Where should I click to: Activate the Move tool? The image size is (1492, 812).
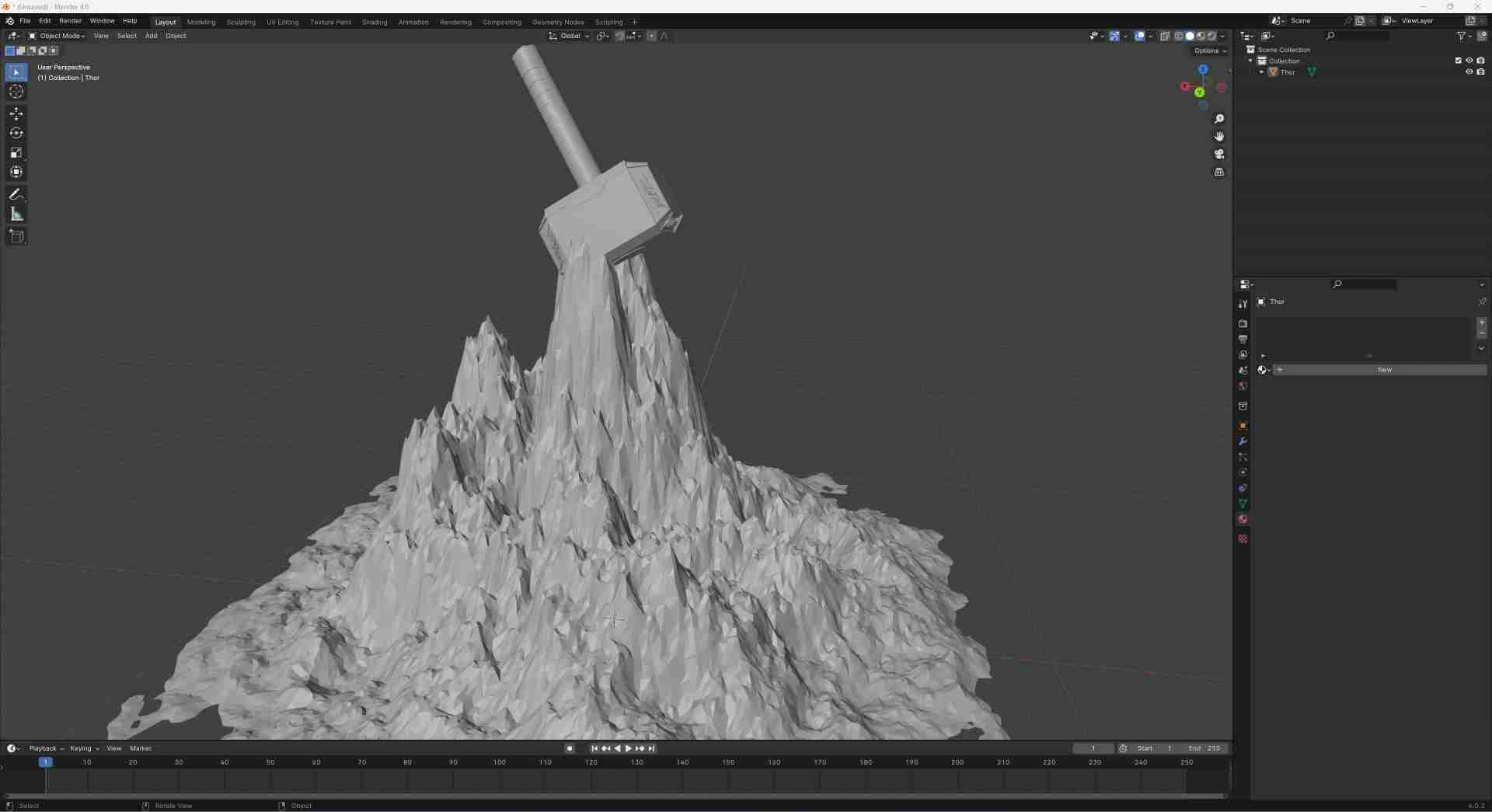pyautogui.click(x=16, y=114)
